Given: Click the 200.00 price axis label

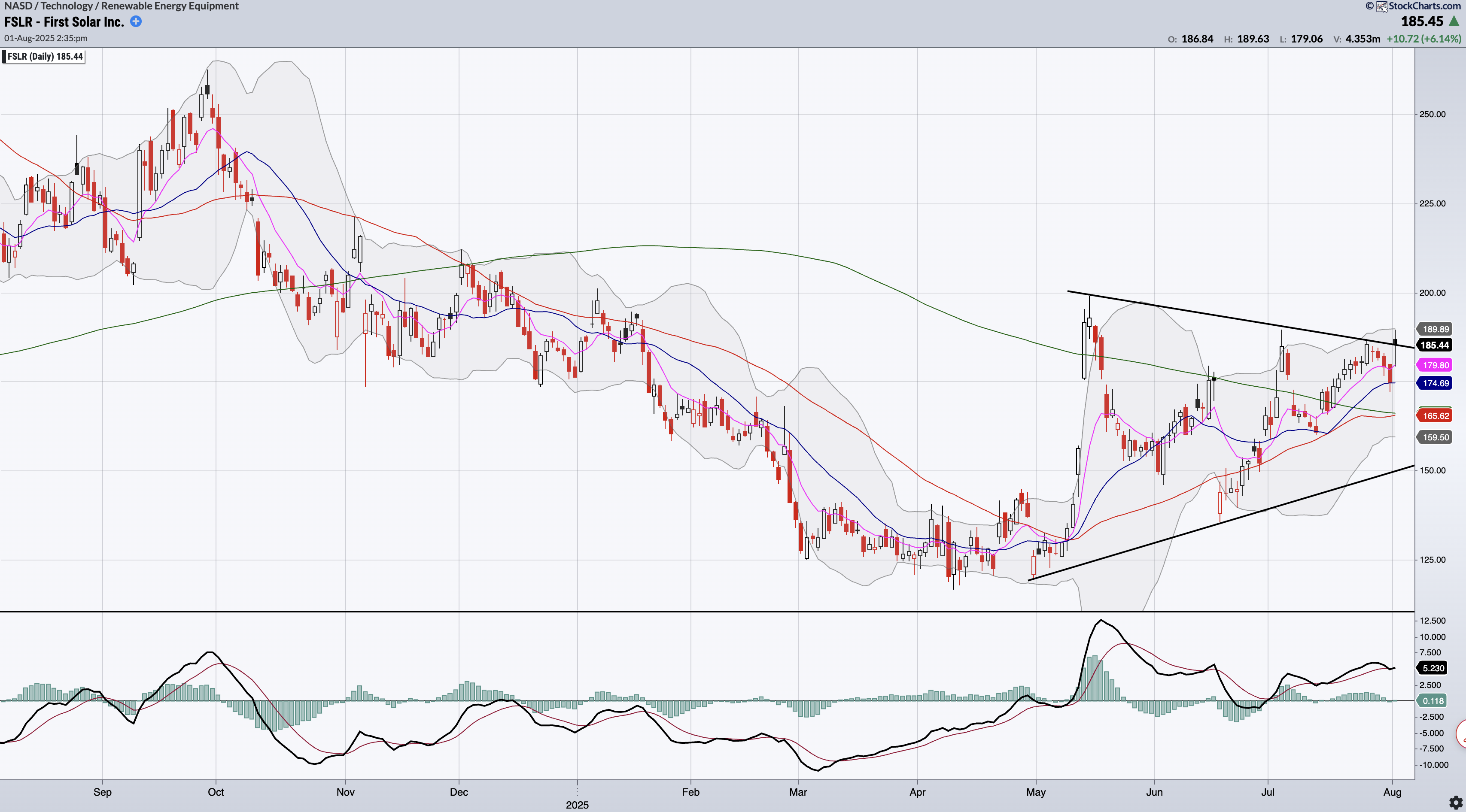Looking at the screenshot, I should pos(1432,293).
